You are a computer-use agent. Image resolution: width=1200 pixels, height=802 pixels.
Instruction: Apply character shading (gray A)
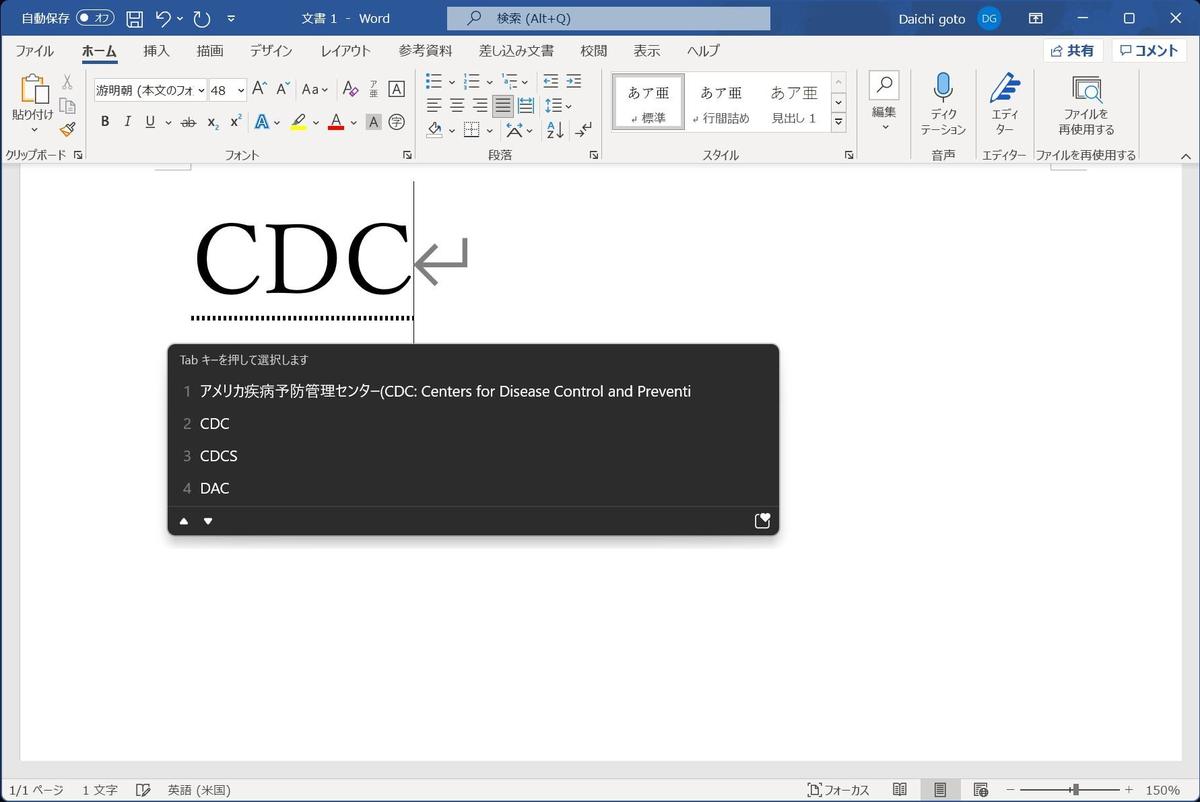373,122
